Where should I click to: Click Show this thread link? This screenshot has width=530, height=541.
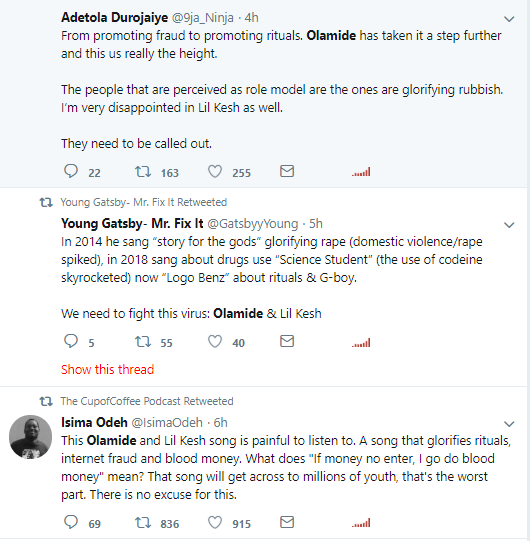[x=107, y=370]
